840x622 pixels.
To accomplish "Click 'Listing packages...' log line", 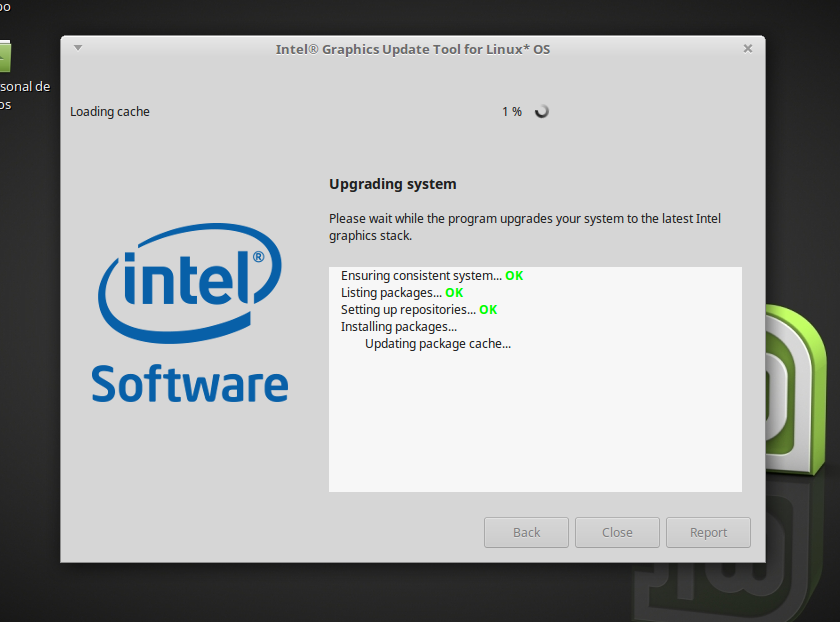I will (391, 293).
